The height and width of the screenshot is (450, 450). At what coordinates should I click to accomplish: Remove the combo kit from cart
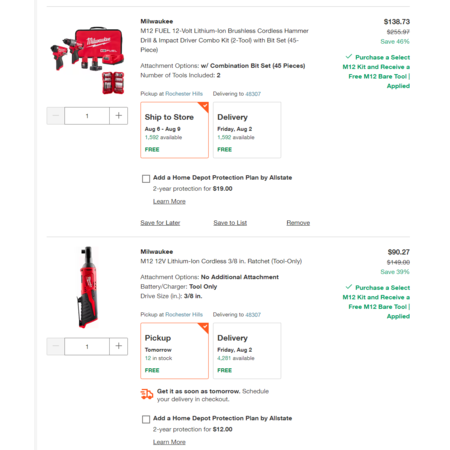click(298, 223)
